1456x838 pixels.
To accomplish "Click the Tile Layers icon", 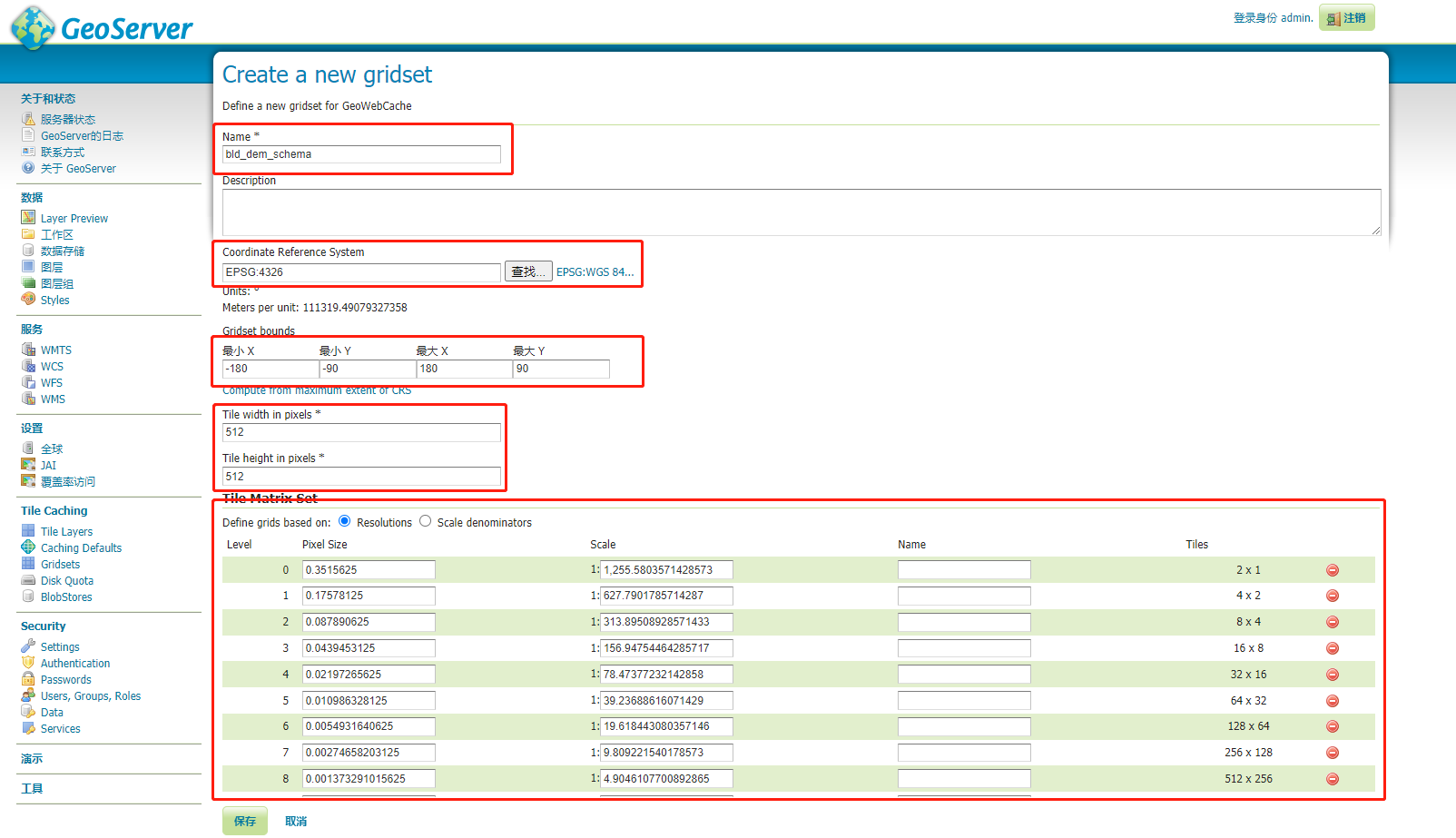I will click(28, 531).
